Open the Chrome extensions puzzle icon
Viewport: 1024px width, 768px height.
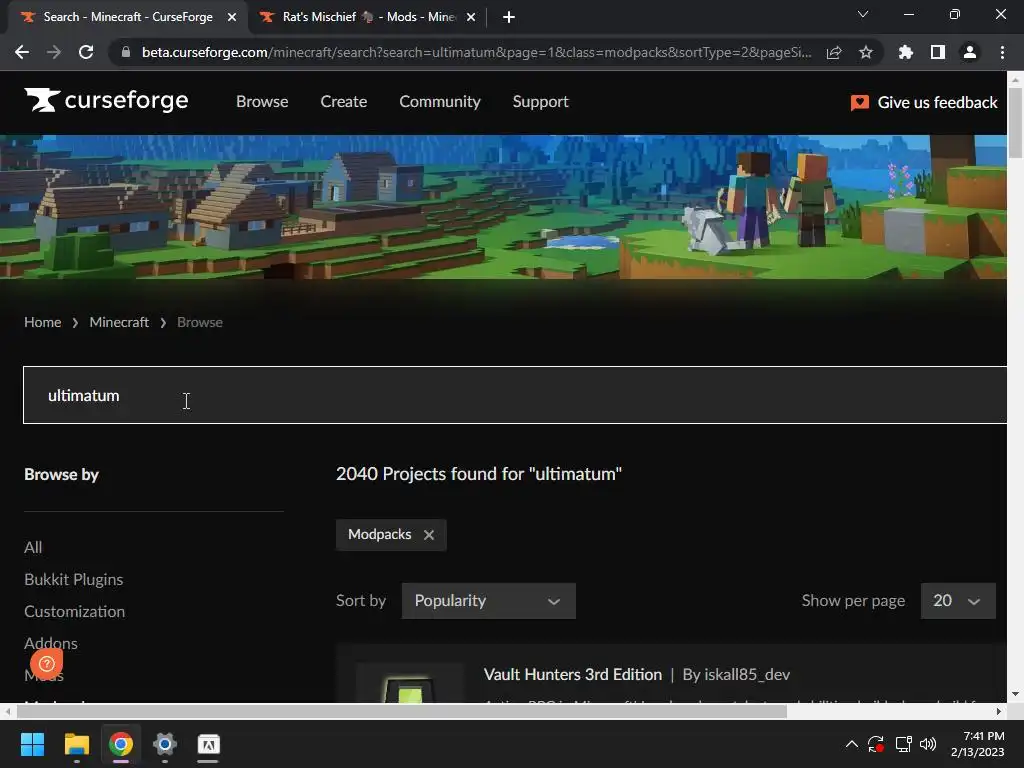pyautogui.click(x=906, y=52)
